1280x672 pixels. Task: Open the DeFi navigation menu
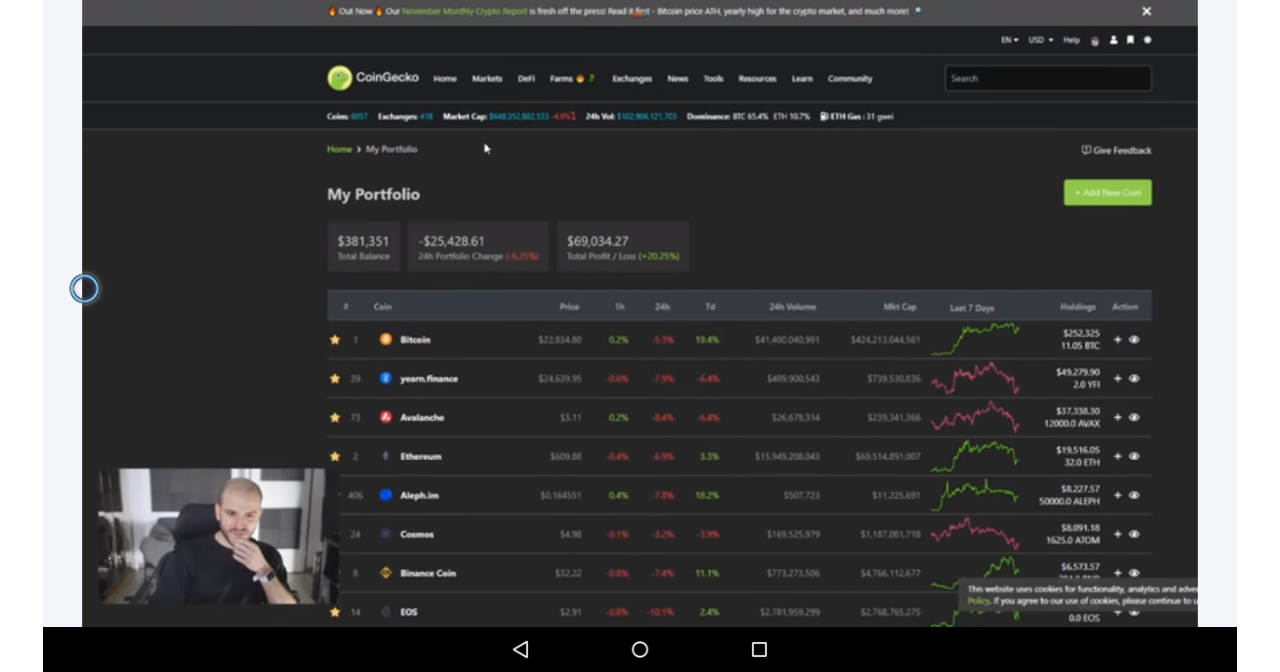[x=526, y=78]
